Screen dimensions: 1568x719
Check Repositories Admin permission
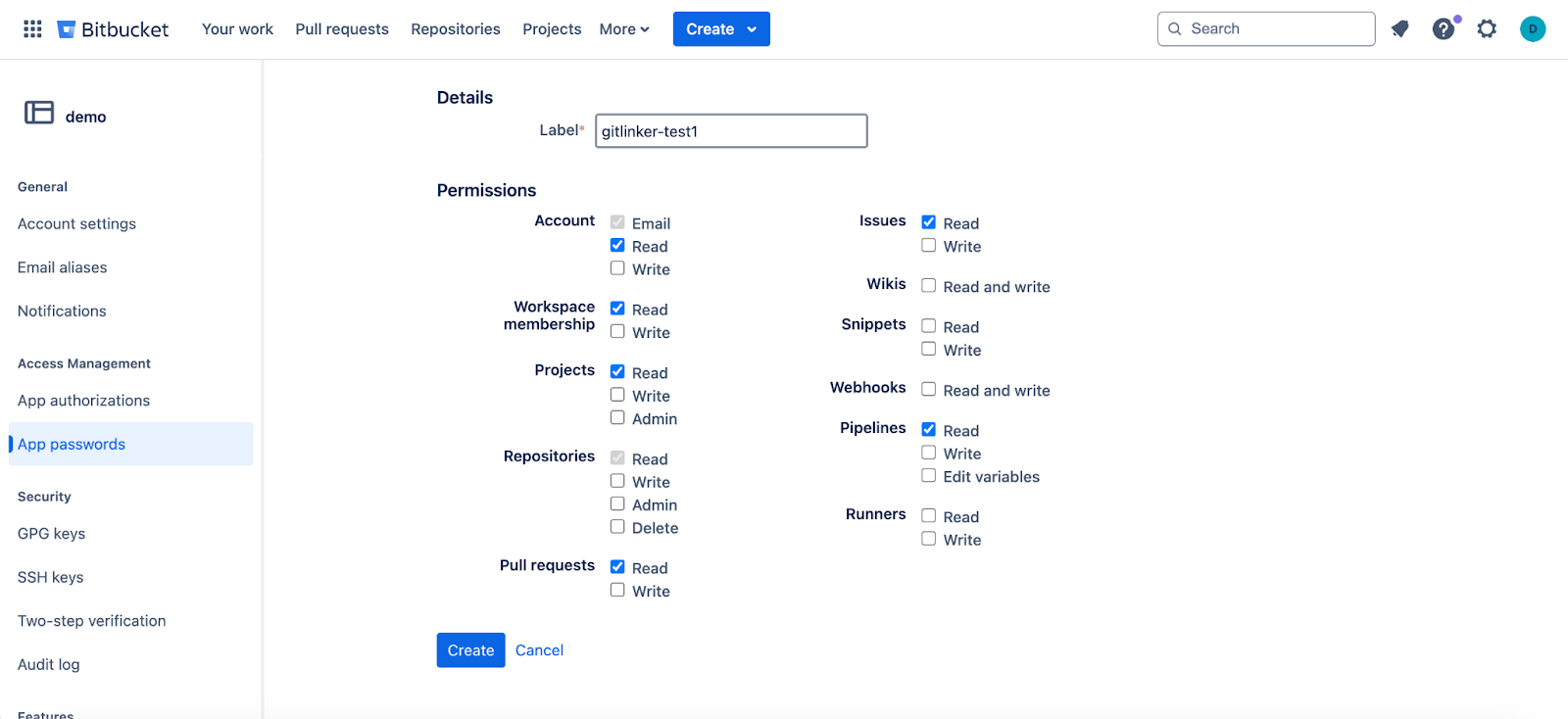coord(617,503)
